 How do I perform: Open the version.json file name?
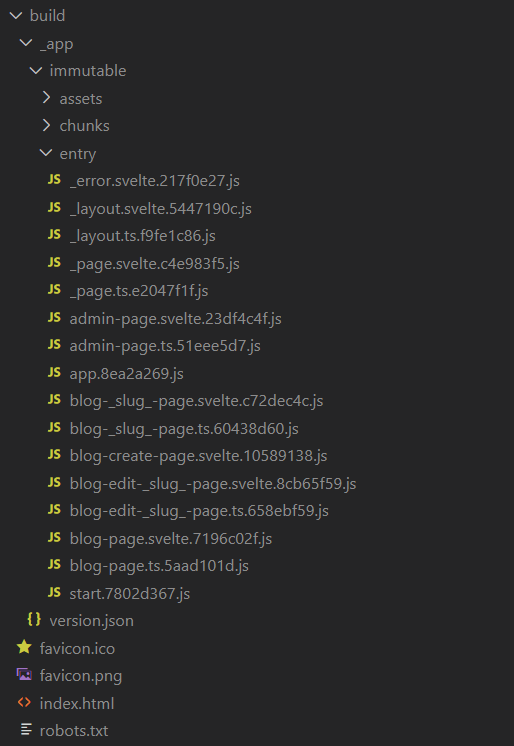(x=92, y=621)
